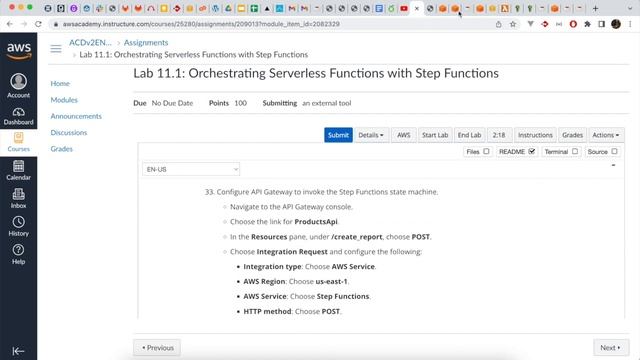Screen dimensions: 640x360
Task: Click the browser address bar URL
Action: (201, 24)
